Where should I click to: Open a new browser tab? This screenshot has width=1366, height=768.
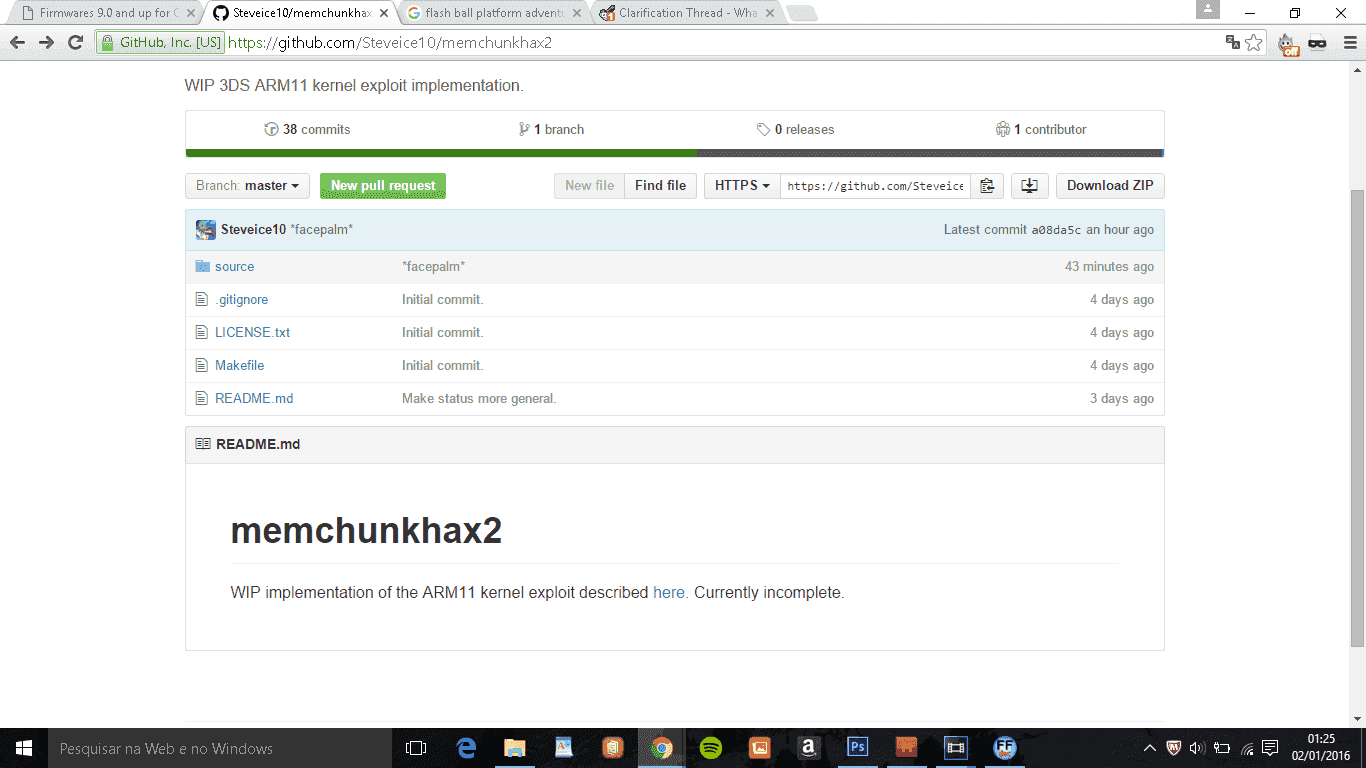[802, 13]
